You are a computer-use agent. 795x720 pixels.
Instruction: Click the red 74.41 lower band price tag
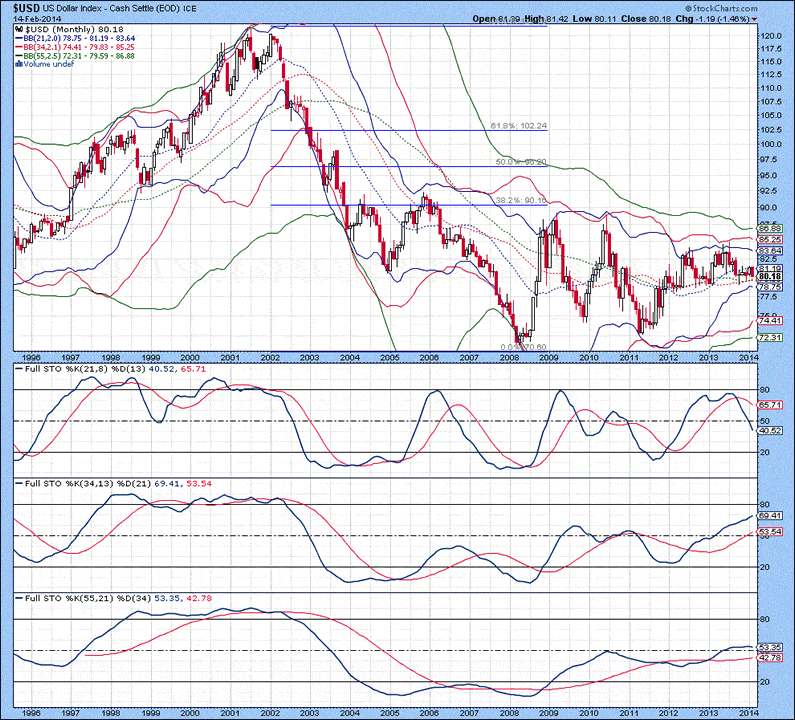pos(768,320)
